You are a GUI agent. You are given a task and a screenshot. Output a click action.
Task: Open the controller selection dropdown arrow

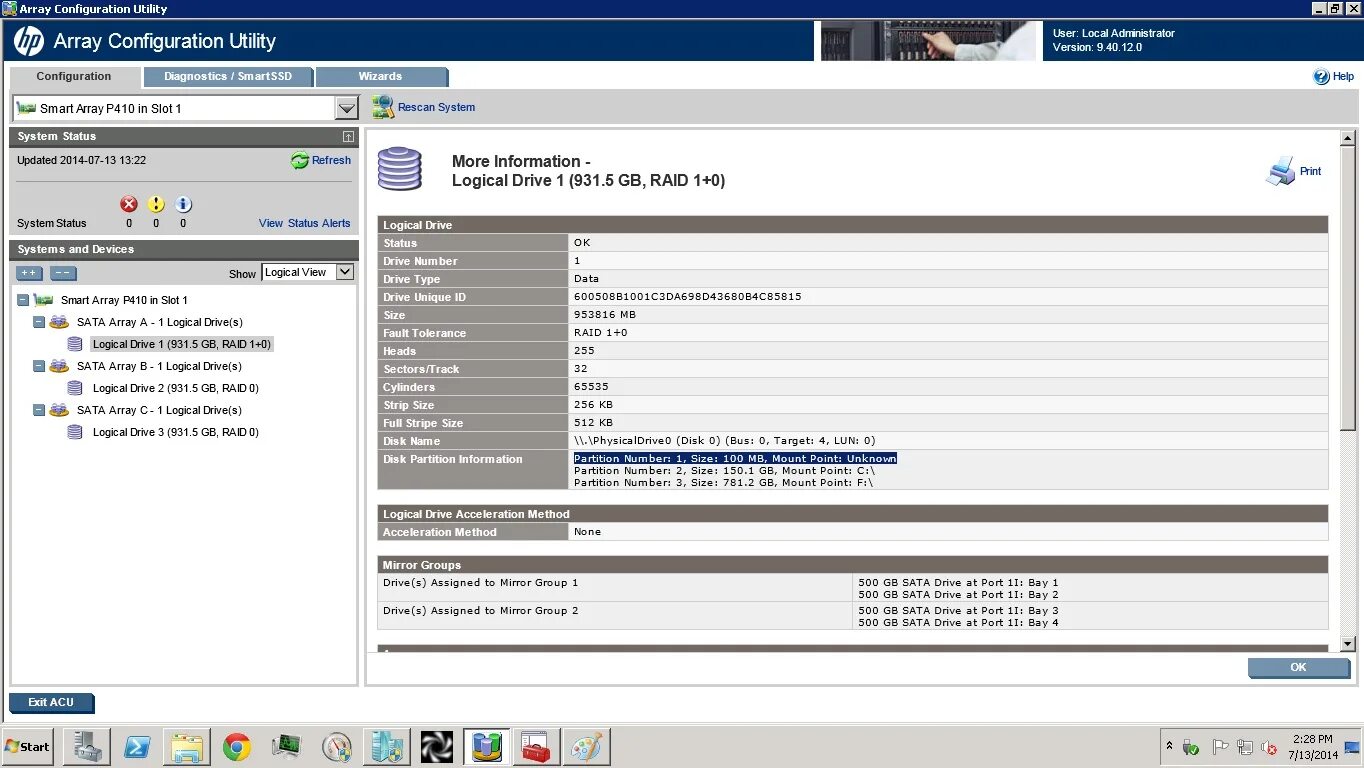point(346,108)
